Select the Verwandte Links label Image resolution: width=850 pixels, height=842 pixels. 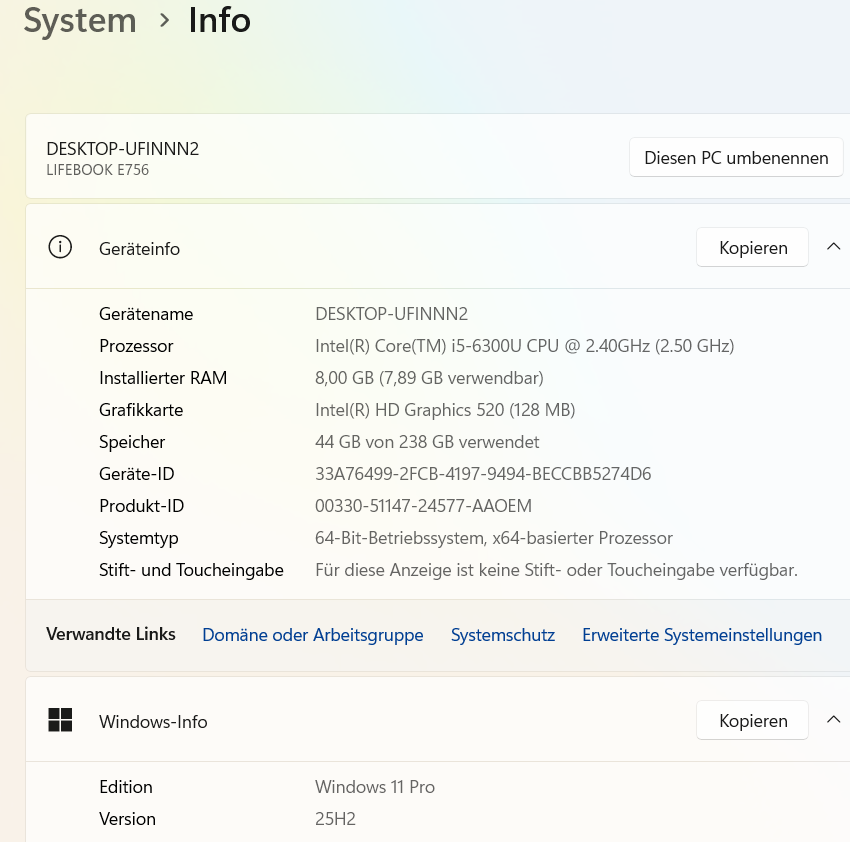pos(111,634)
